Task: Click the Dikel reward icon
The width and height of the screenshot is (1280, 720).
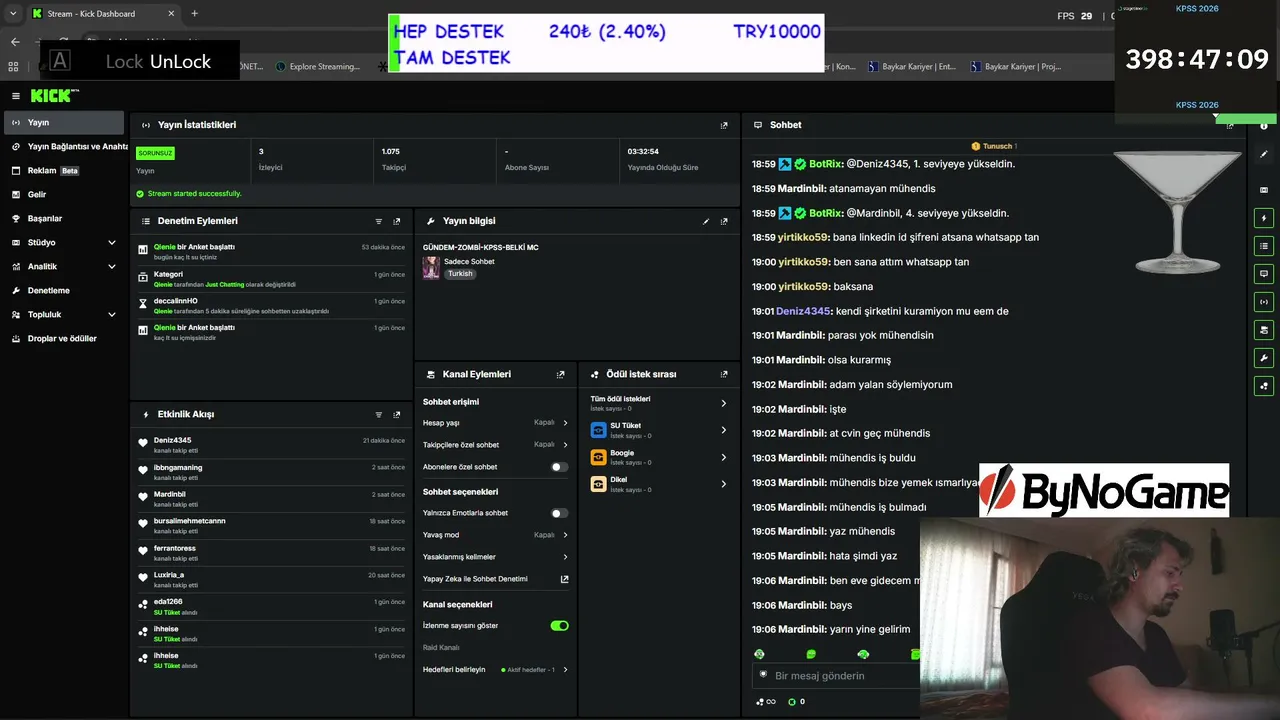Action: (599, 484)
